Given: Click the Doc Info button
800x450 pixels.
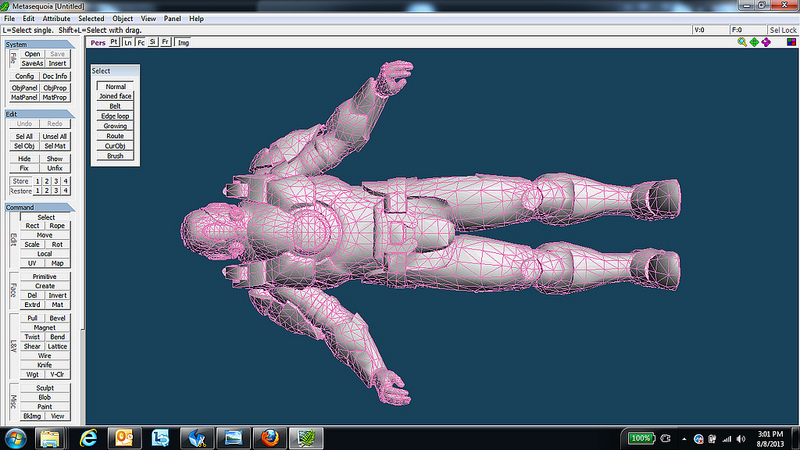Looking at the screenshot, I should (x=55, y=76).
